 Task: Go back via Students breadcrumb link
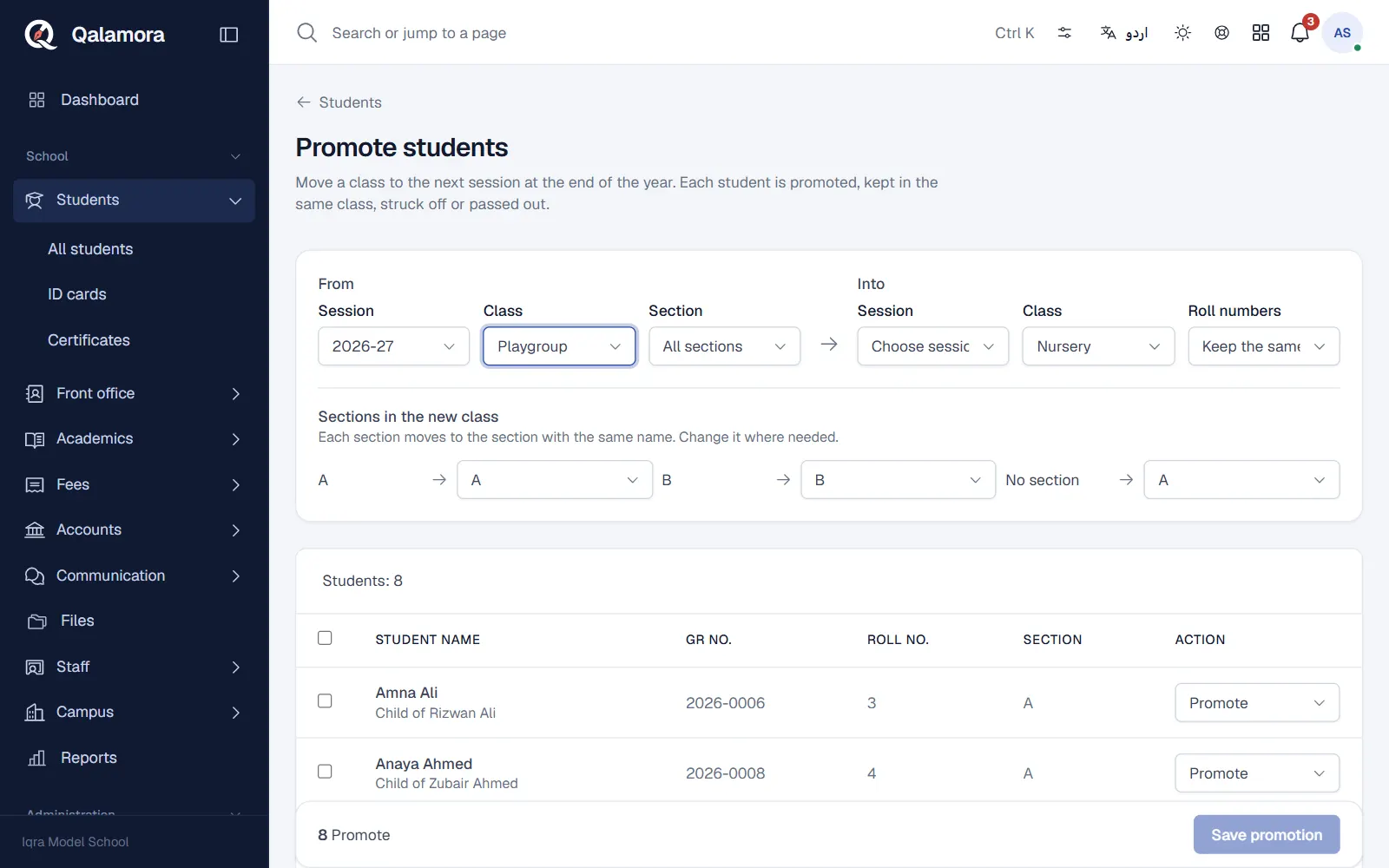[x=350, y=102]
